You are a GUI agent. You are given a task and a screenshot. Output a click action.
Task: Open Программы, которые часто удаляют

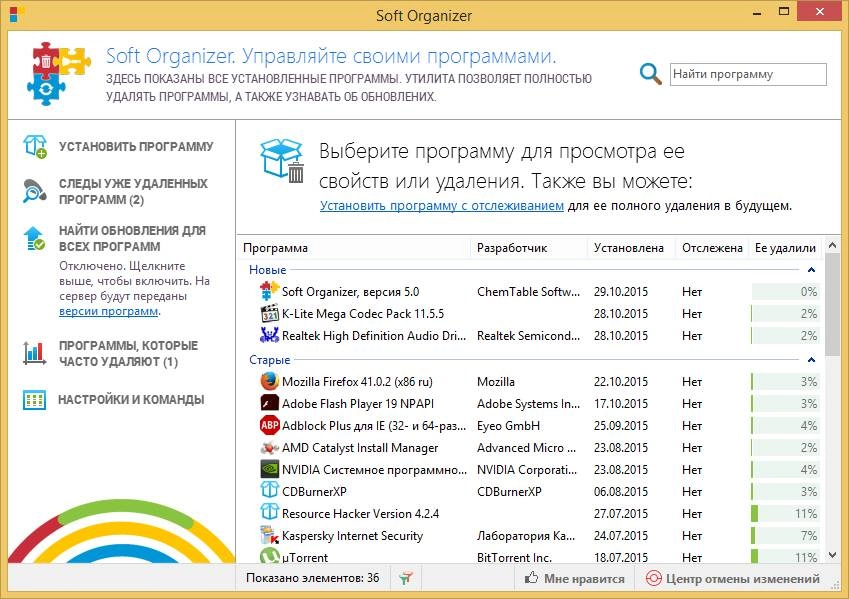click(128, 353)
